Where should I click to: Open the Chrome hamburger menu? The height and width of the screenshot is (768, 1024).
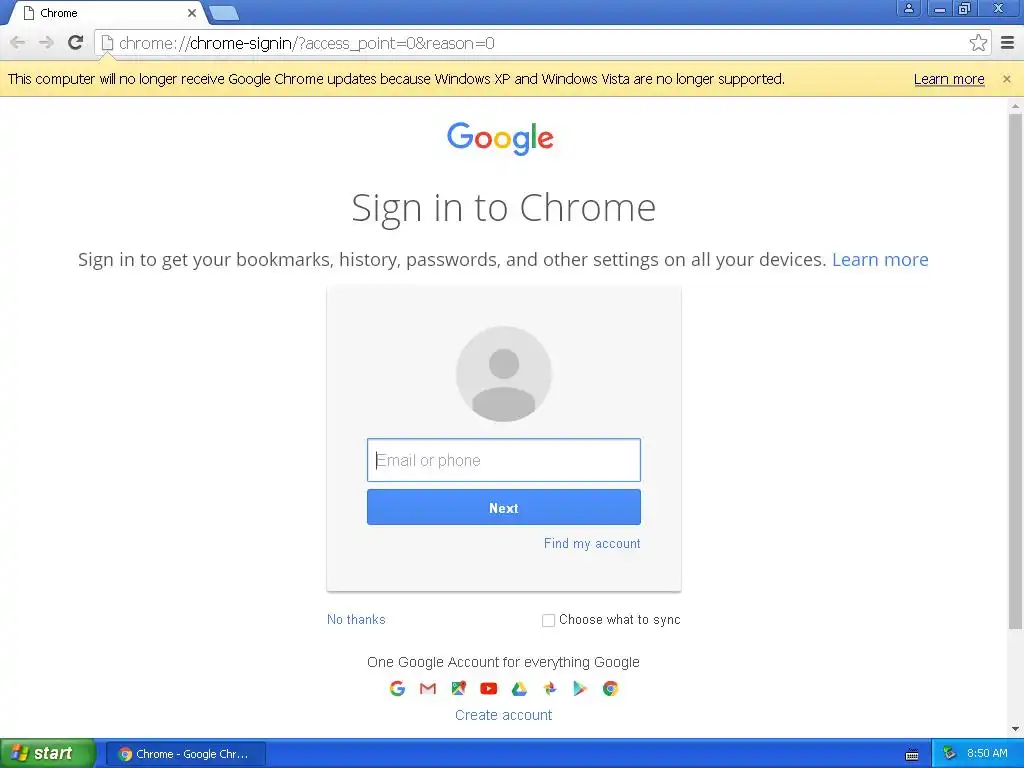[x=1007, y=43]
